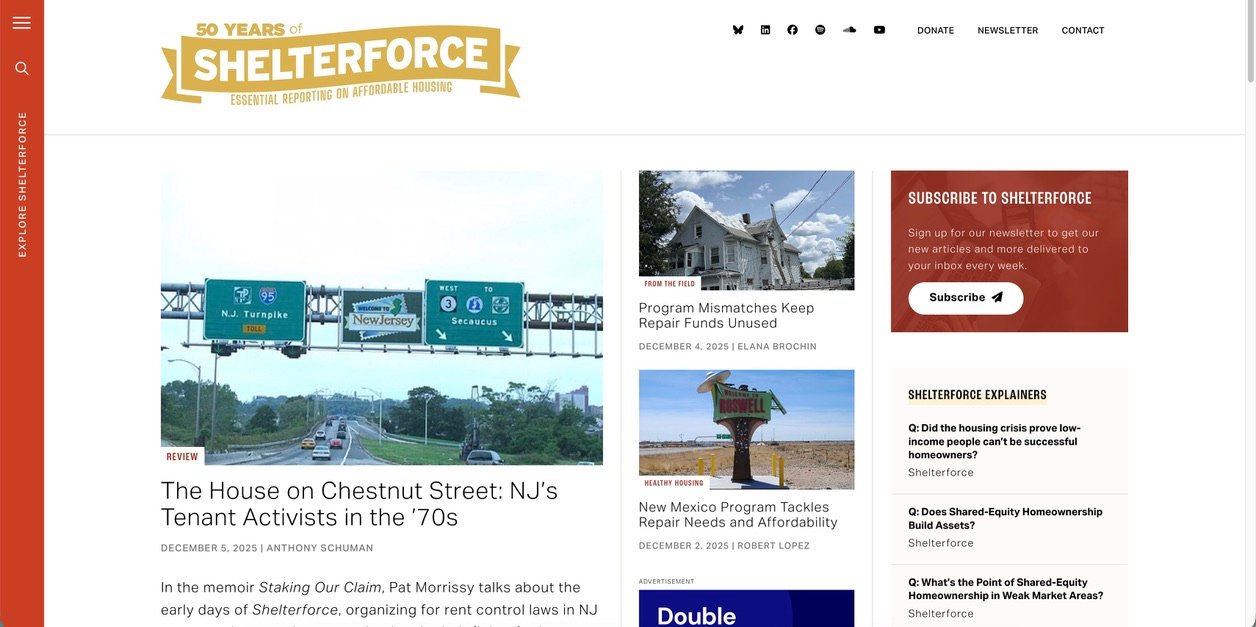Open New Mexico Program Tackles Repair article
This screenshot has width=1256, height=627.
pos(738,514)
